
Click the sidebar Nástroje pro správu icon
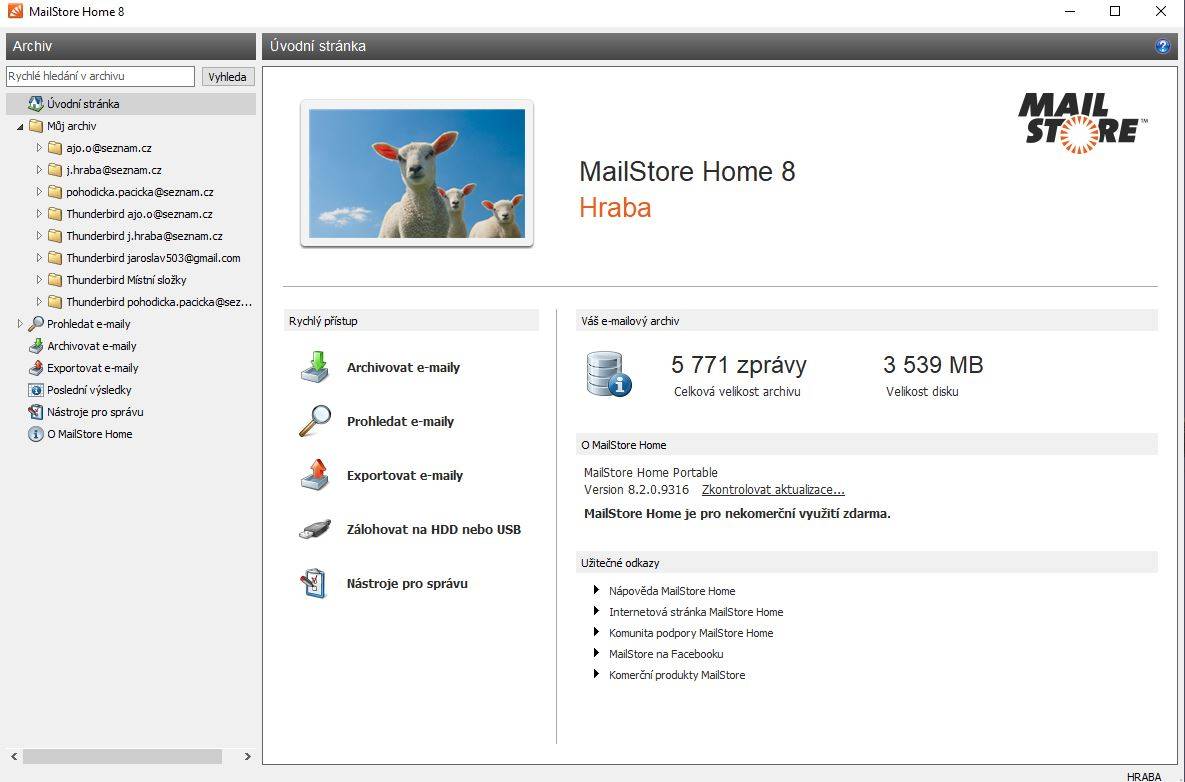click(x=36, y=412)
